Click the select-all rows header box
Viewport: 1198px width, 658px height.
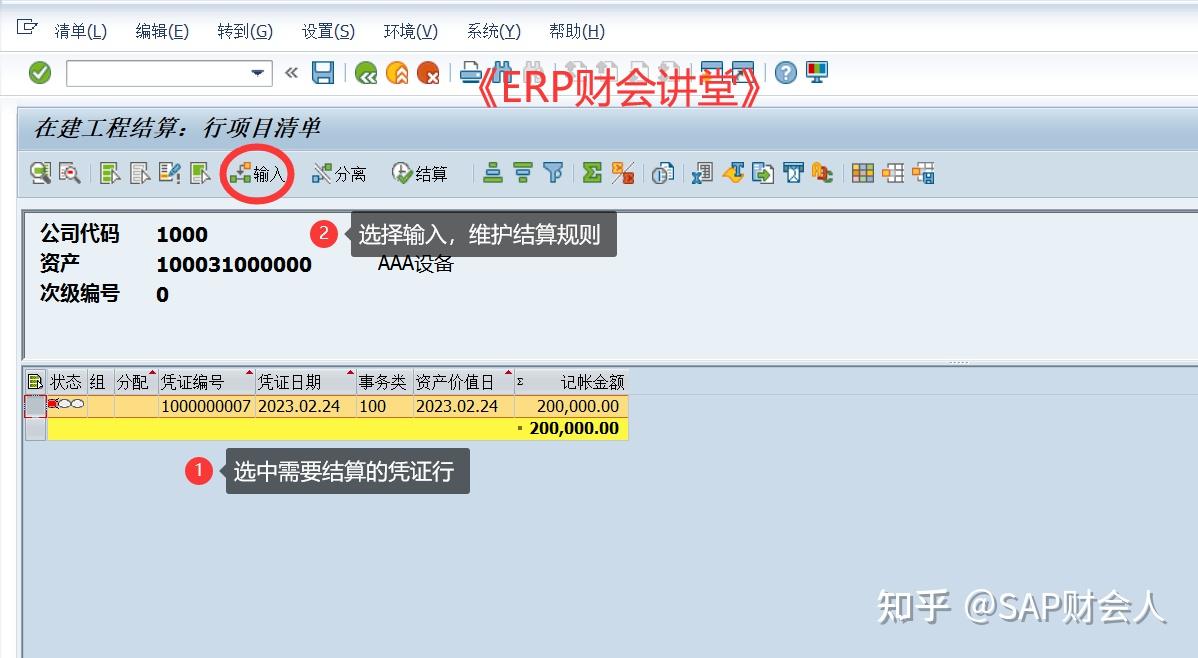[x=33, y=381]
